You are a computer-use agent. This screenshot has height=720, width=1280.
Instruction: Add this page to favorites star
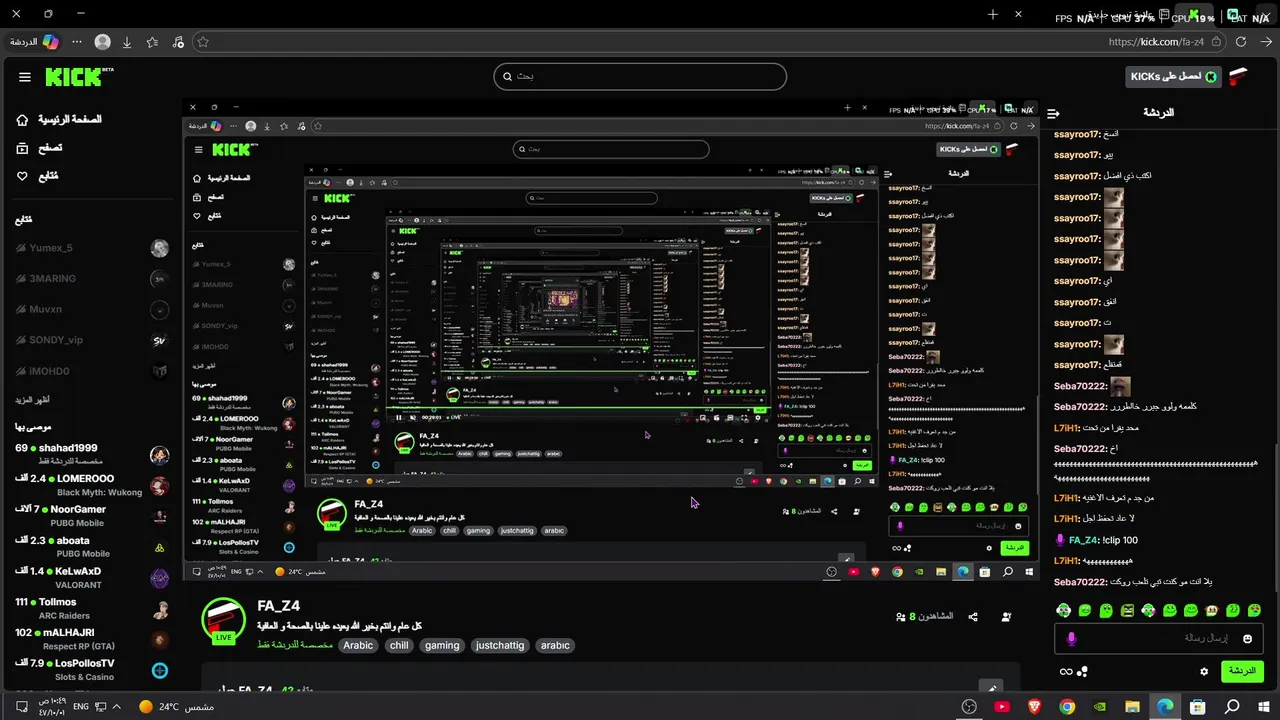point(203,42)
